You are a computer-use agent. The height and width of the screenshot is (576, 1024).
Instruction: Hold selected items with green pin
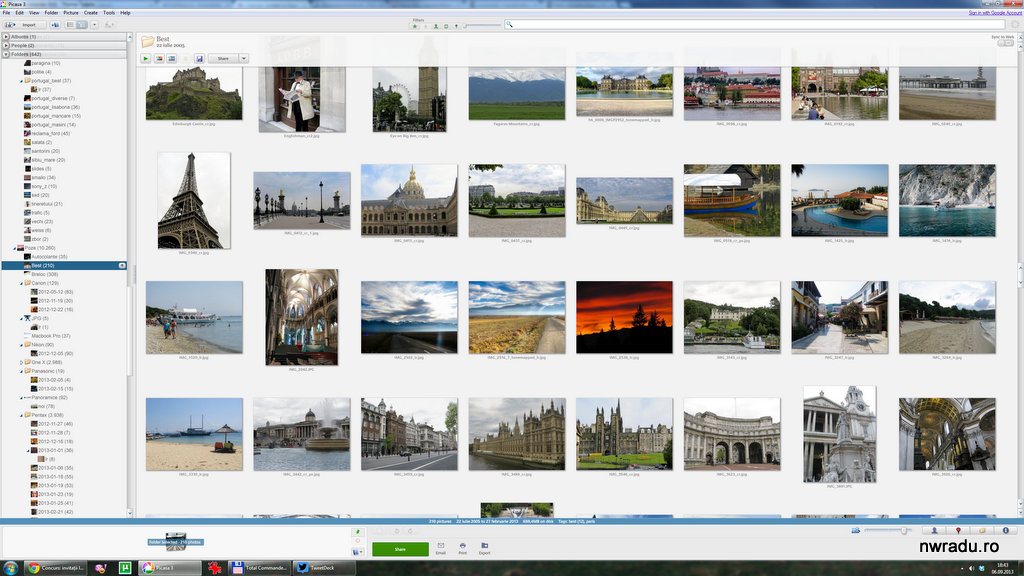(x=357, y=532)
